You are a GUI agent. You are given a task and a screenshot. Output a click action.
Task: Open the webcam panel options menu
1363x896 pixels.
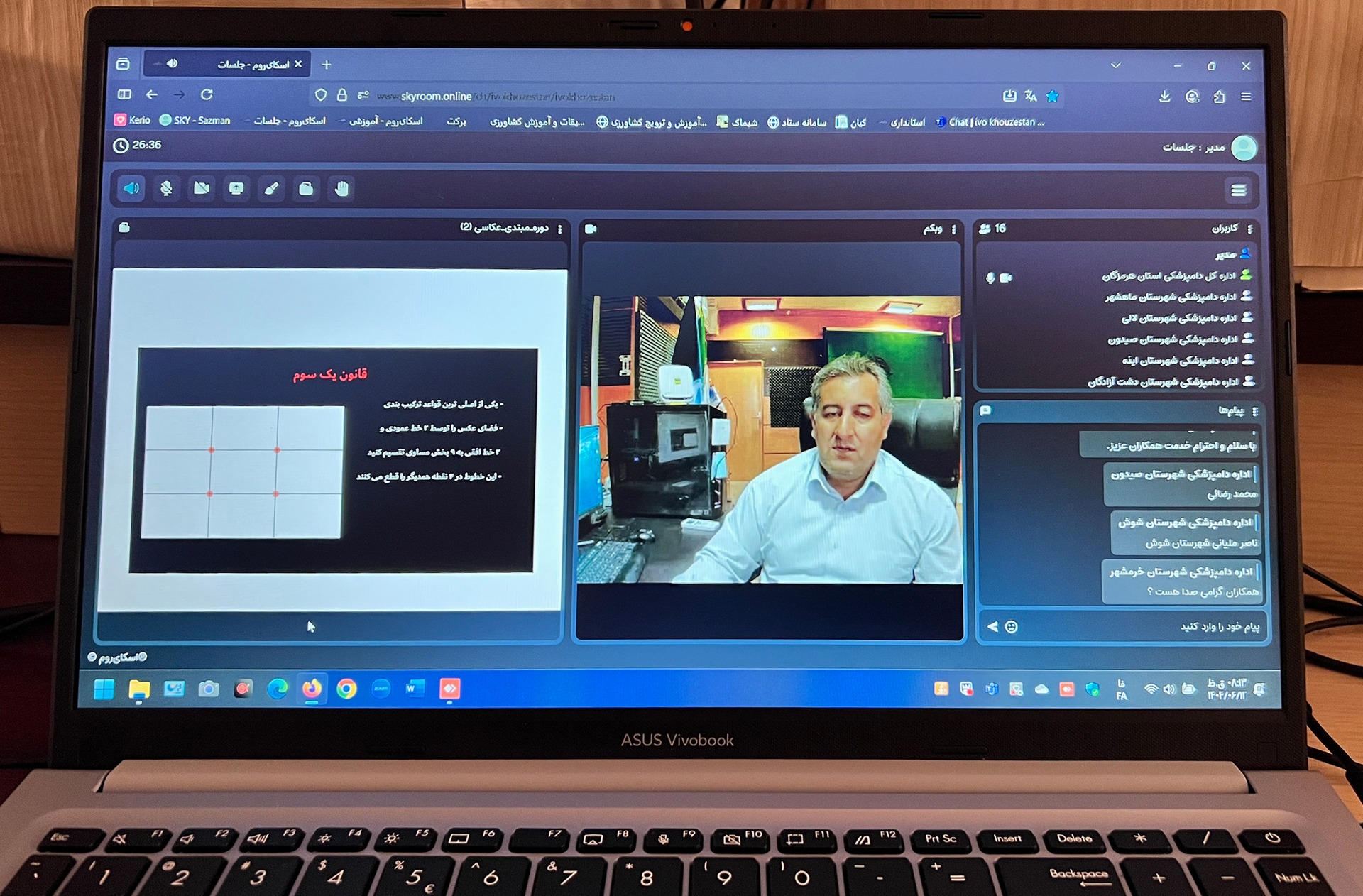click(x=953, y=229)
